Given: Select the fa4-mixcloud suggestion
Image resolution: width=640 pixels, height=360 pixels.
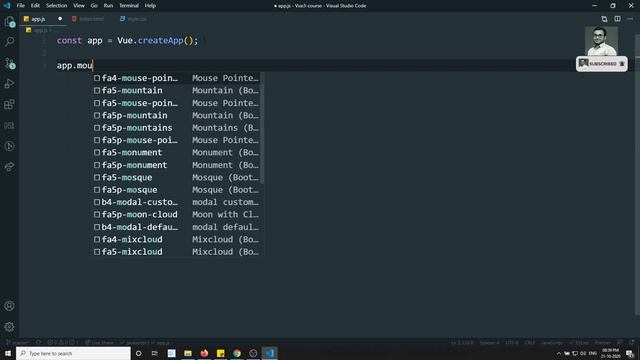Looking at the screenshot, I should (x=176, y=239).
